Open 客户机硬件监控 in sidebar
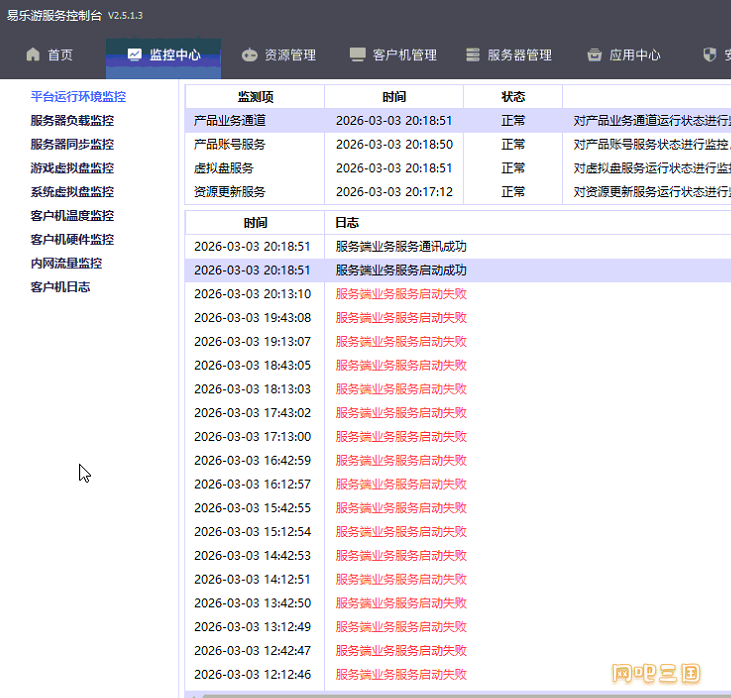 pos(72,239)
